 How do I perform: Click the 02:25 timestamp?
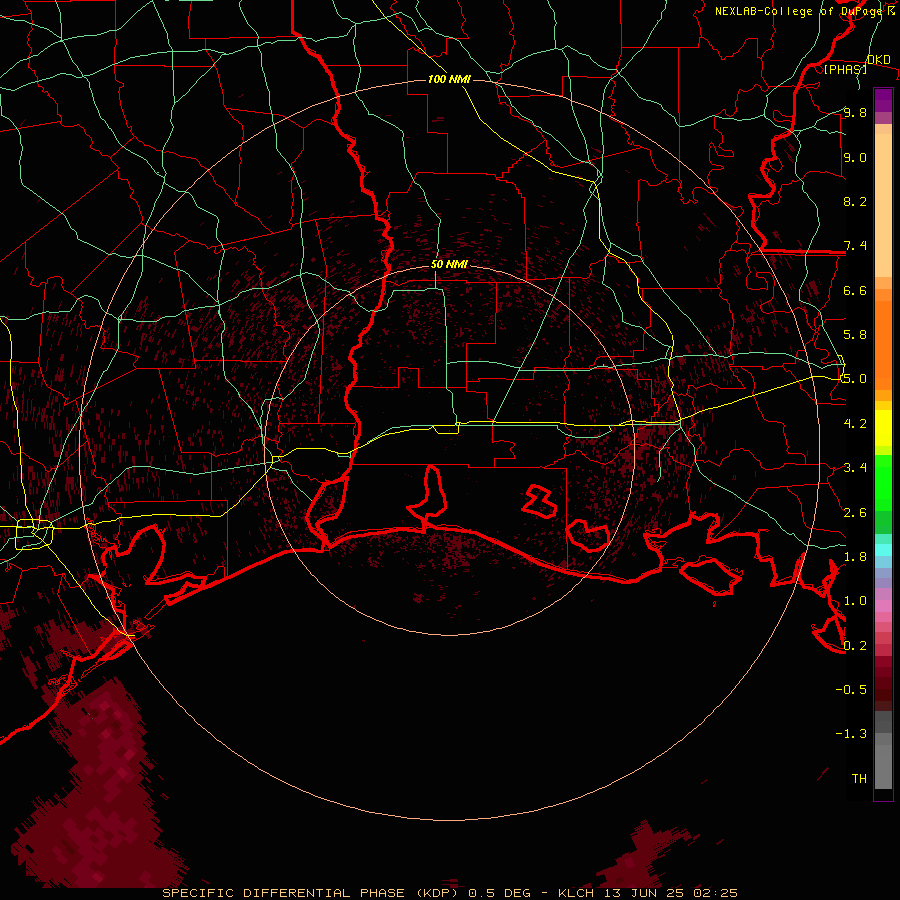point(715,893)
